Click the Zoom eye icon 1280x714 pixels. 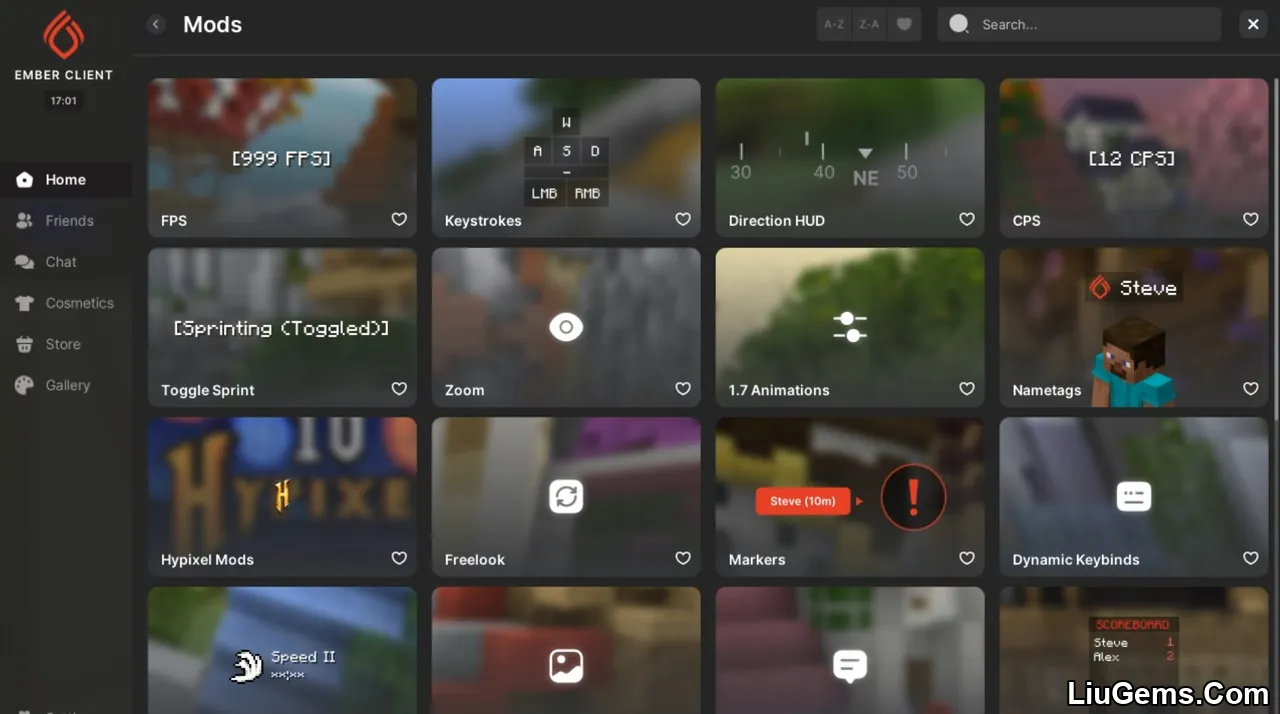click(566, 327)
